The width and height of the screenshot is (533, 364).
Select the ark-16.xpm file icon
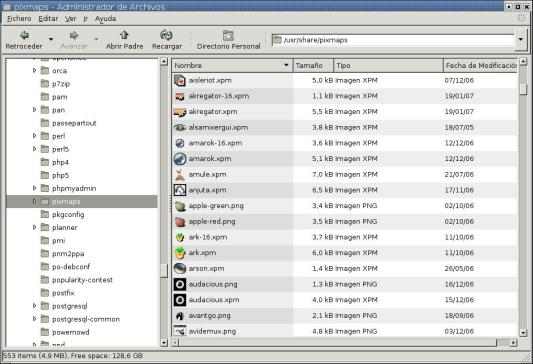[180, 237]
